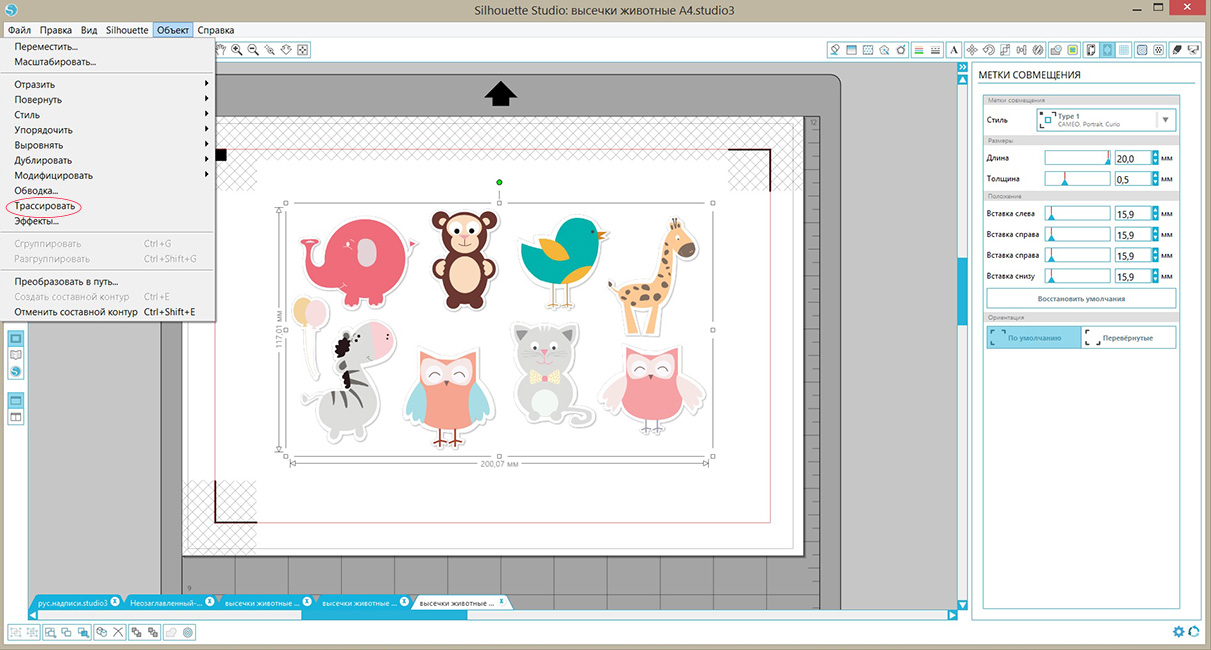The image size is (1211, 650).
Task: Select 'Перевёрнутые' orientation option
Action: click(x=1128, y=337)
